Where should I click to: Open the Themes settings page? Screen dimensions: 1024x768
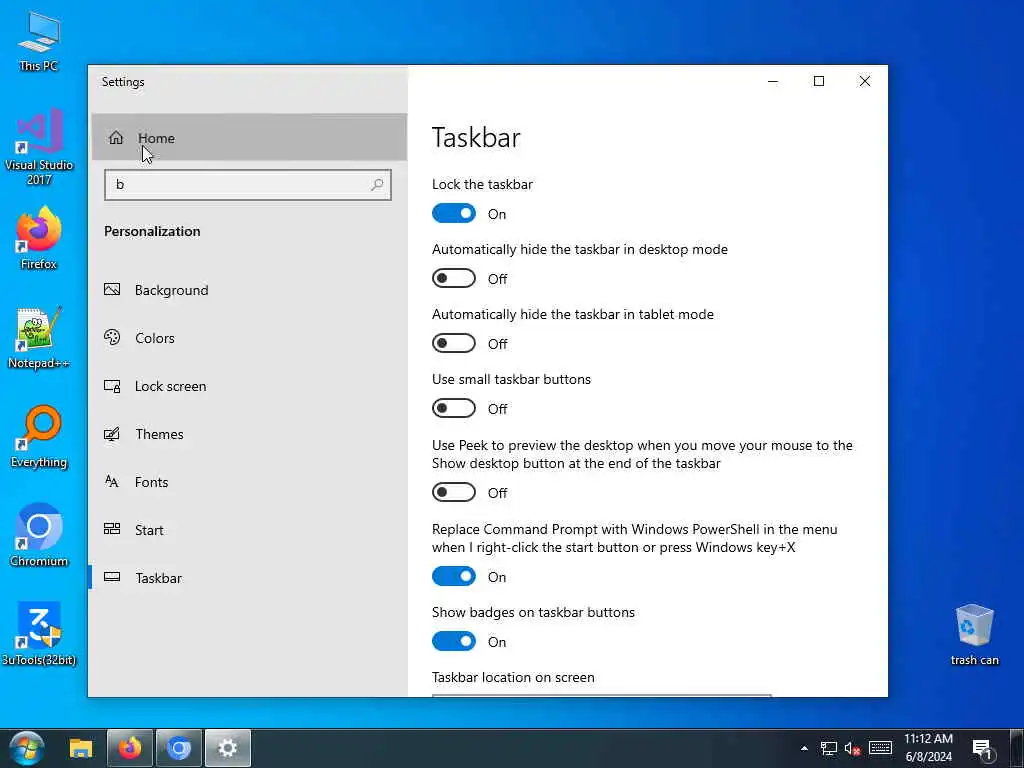click(x=249, y=434)
